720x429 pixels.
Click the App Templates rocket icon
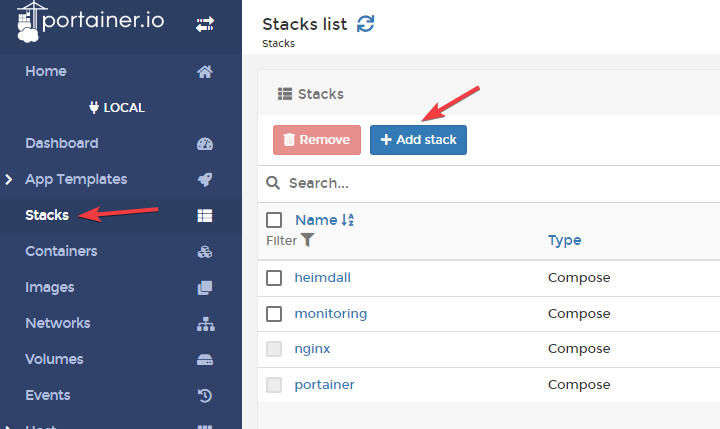coord(205,180)
